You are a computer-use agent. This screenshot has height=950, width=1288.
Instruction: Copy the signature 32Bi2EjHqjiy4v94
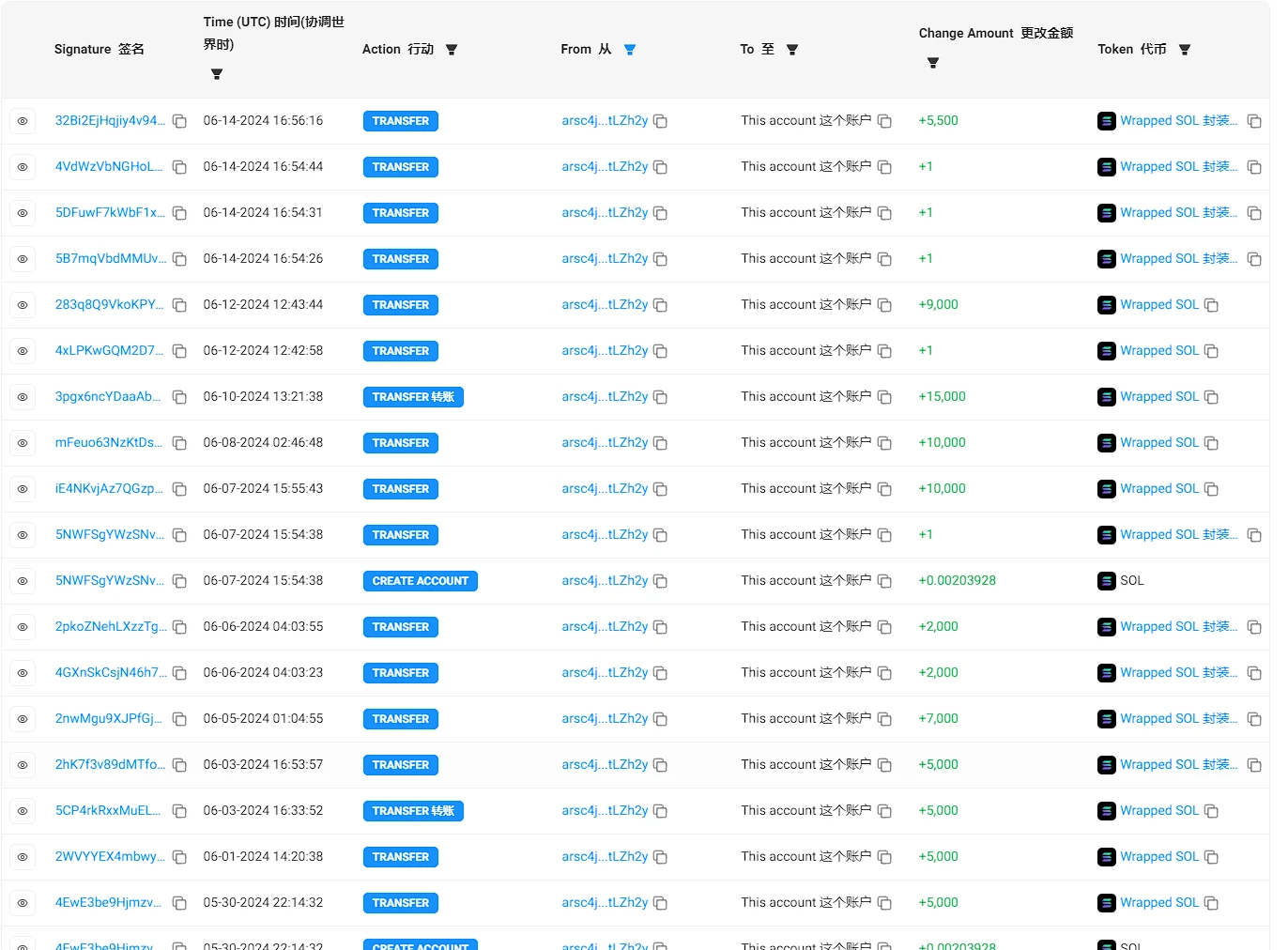pos(179,121)
